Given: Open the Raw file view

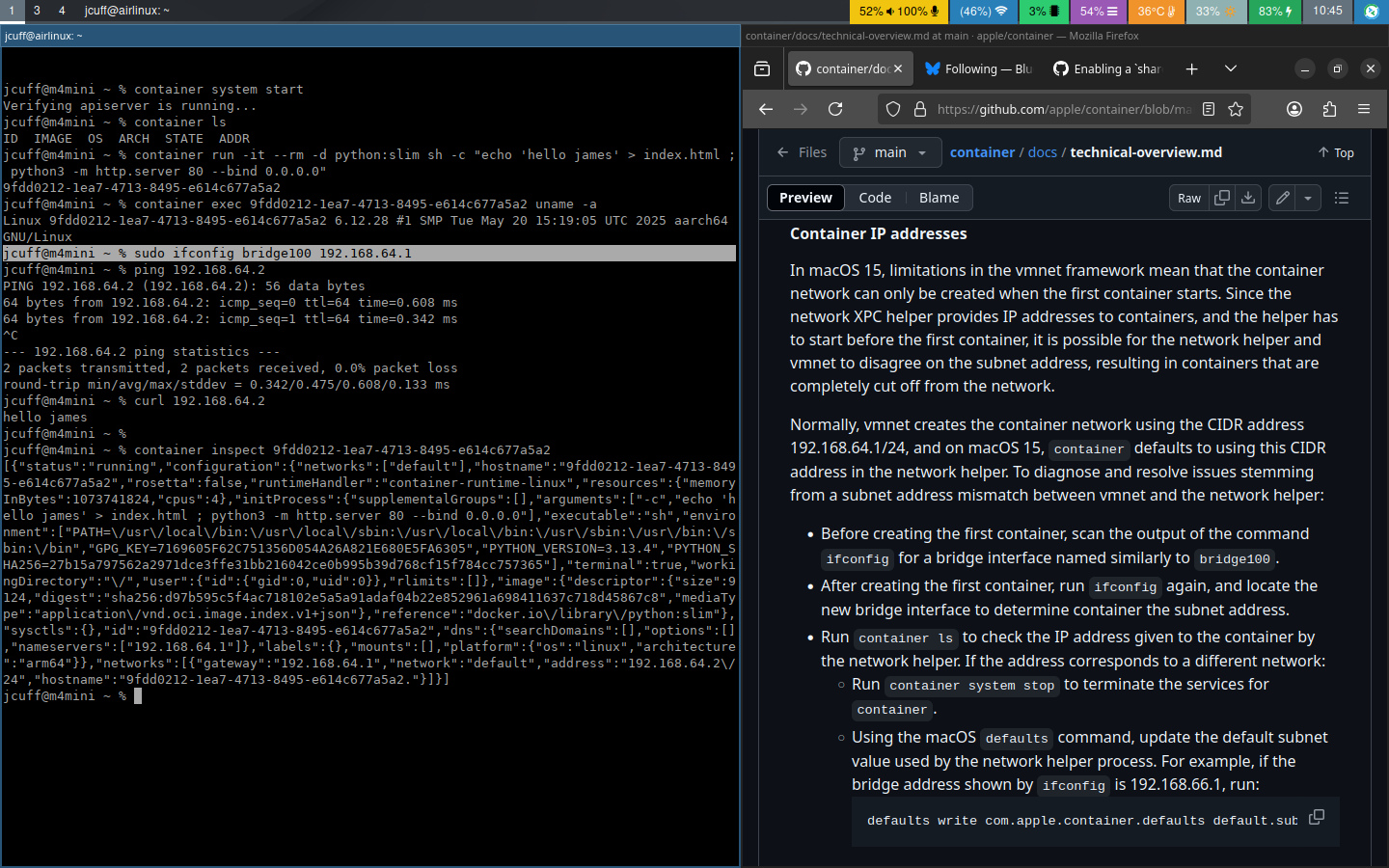Looking at the screenshot, I should click(1189, 198).
